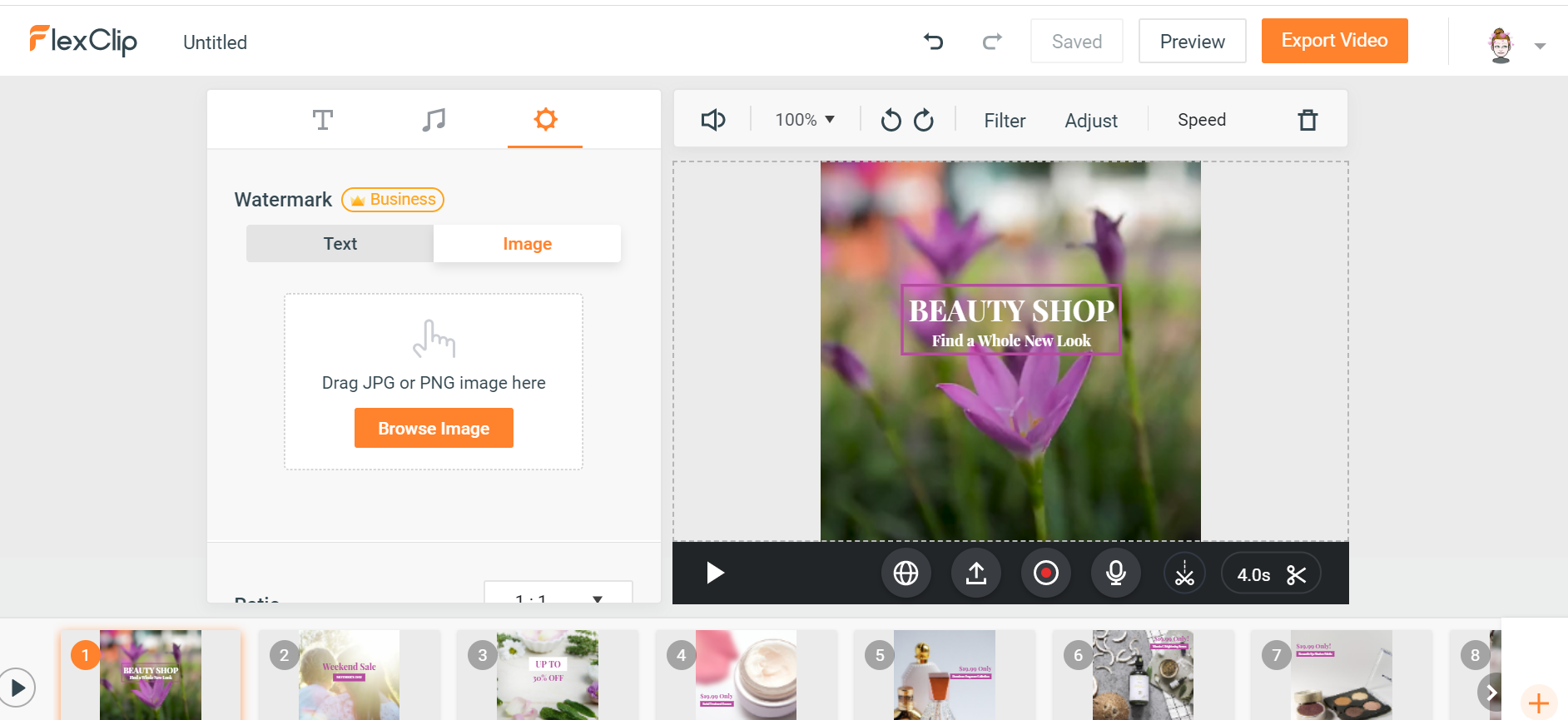Select the Text watermark option
This screenshot has width=1568, height=720.
[340, 244]
